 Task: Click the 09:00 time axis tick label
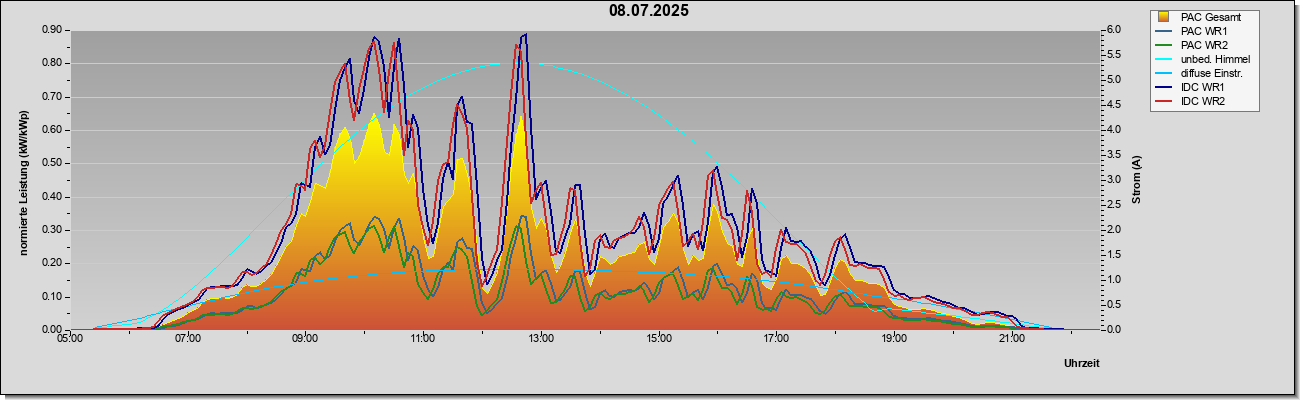coord(305,339)
